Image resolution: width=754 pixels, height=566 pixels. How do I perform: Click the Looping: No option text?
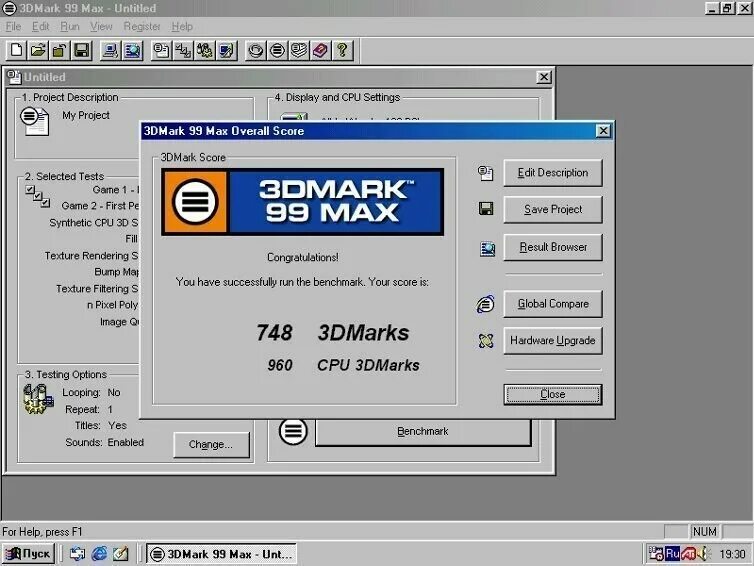(x=91, y=392)
